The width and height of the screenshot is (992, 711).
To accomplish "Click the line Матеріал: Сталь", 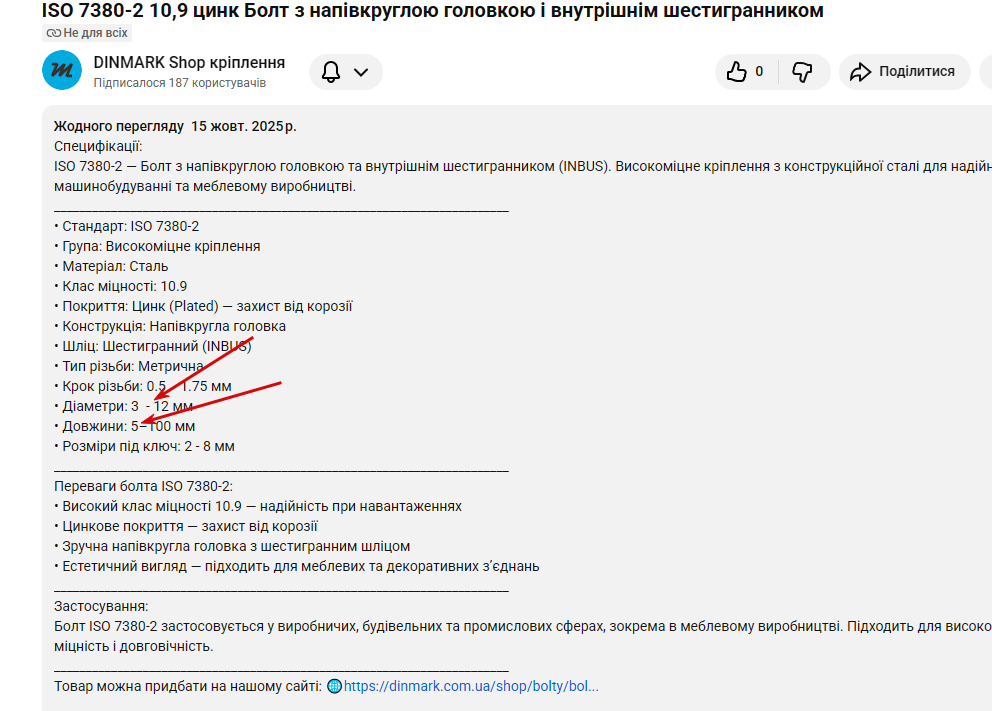I will click(111, 266).
